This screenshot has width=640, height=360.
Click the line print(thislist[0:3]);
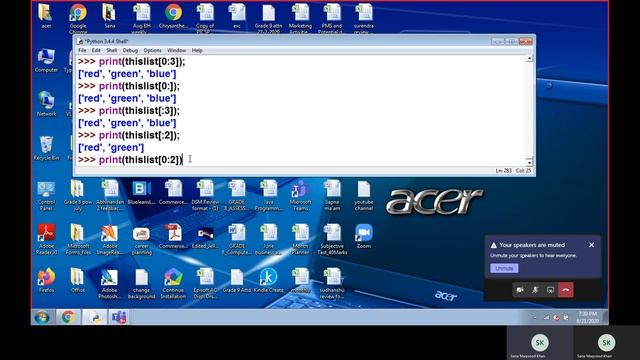pos(131,62)
